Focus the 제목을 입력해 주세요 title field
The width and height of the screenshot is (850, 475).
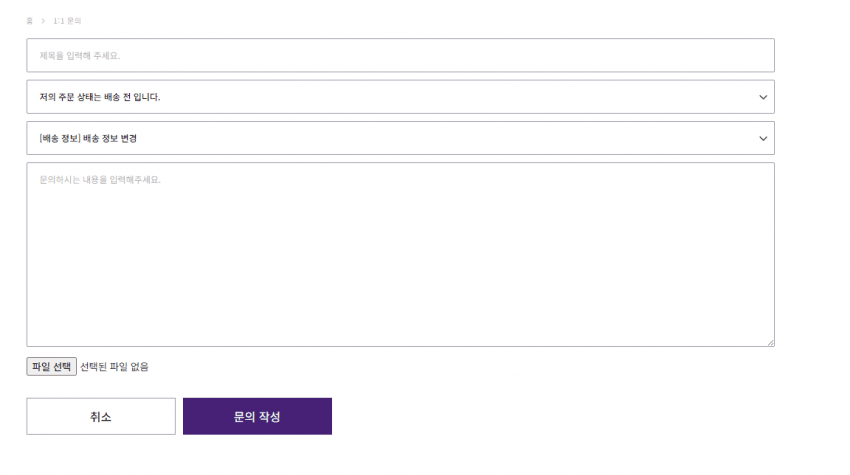400,55
